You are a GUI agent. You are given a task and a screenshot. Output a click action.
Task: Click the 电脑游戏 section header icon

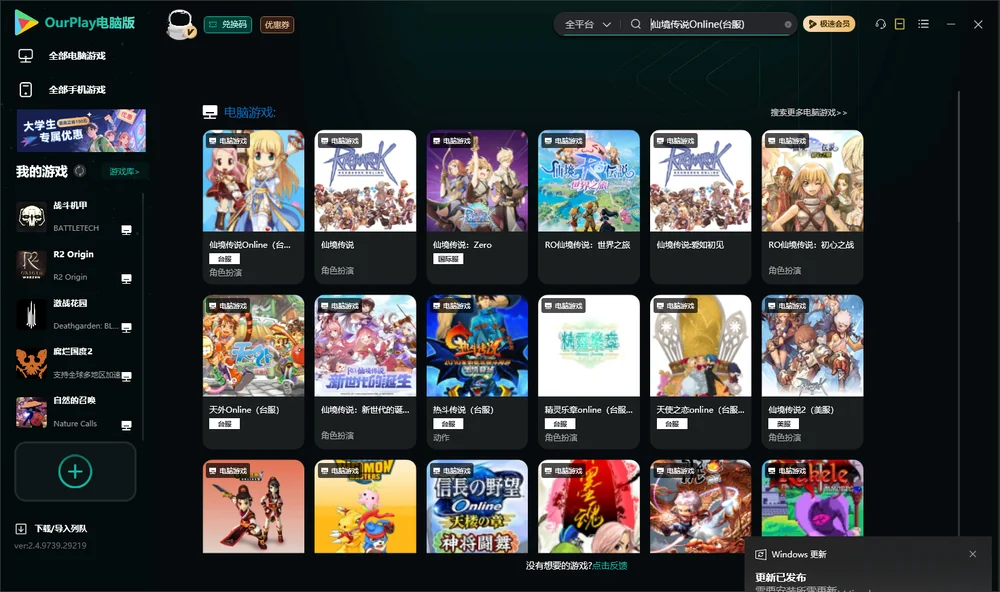tap(210, 112)
